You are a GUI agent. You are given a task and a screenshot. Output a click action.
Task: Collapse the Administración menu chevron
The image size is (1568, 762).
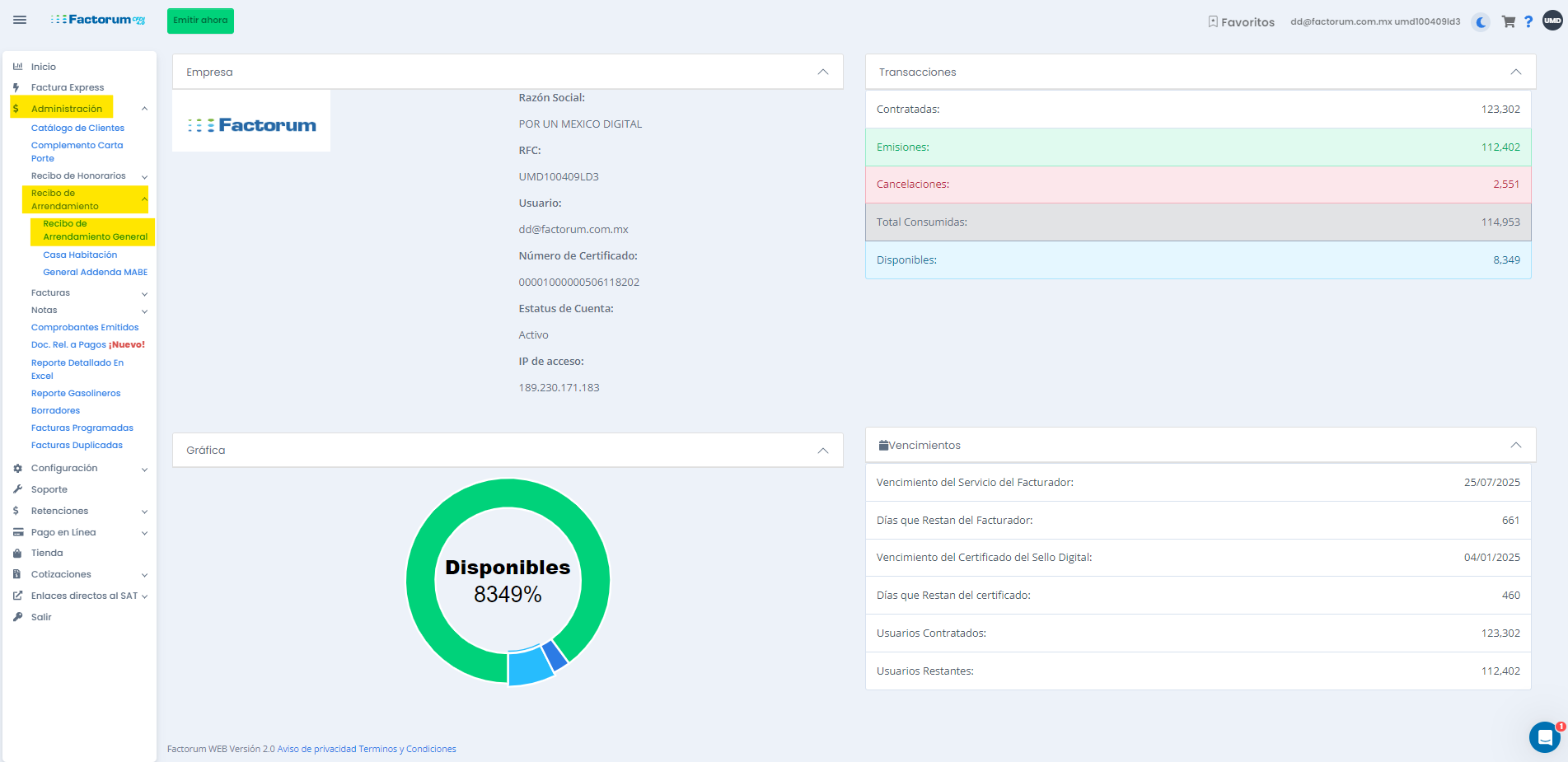pos(144,109)
